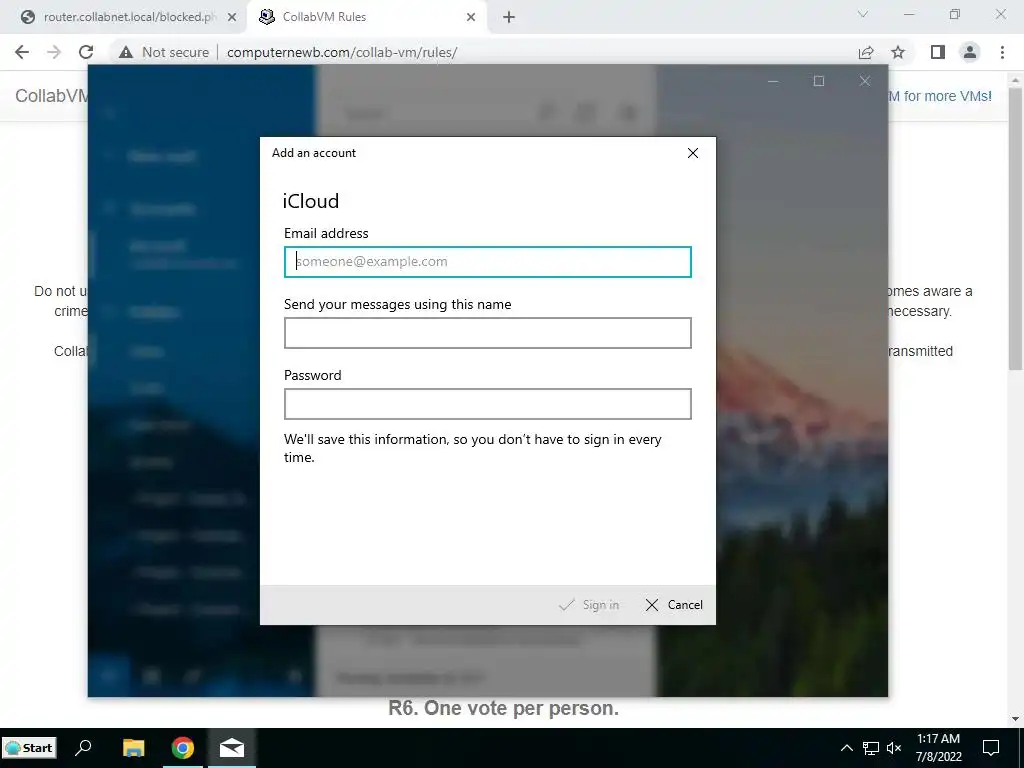Open the Chrome side panel

(938, 52)
